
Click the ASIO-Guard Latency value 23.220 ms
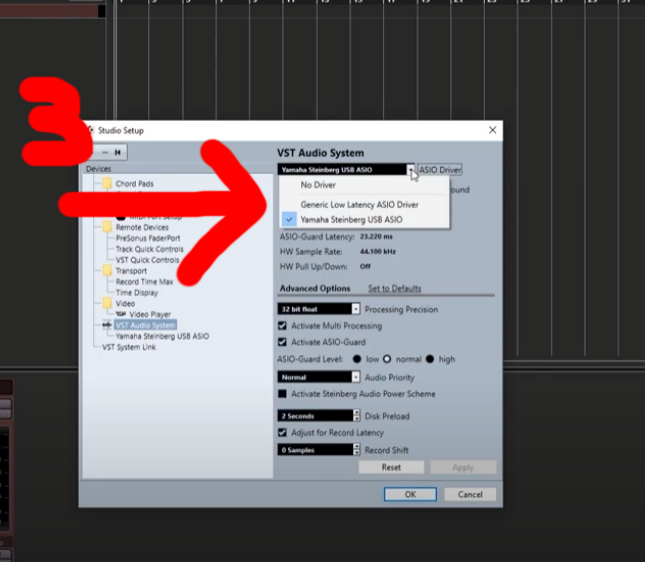coord(376,237)
